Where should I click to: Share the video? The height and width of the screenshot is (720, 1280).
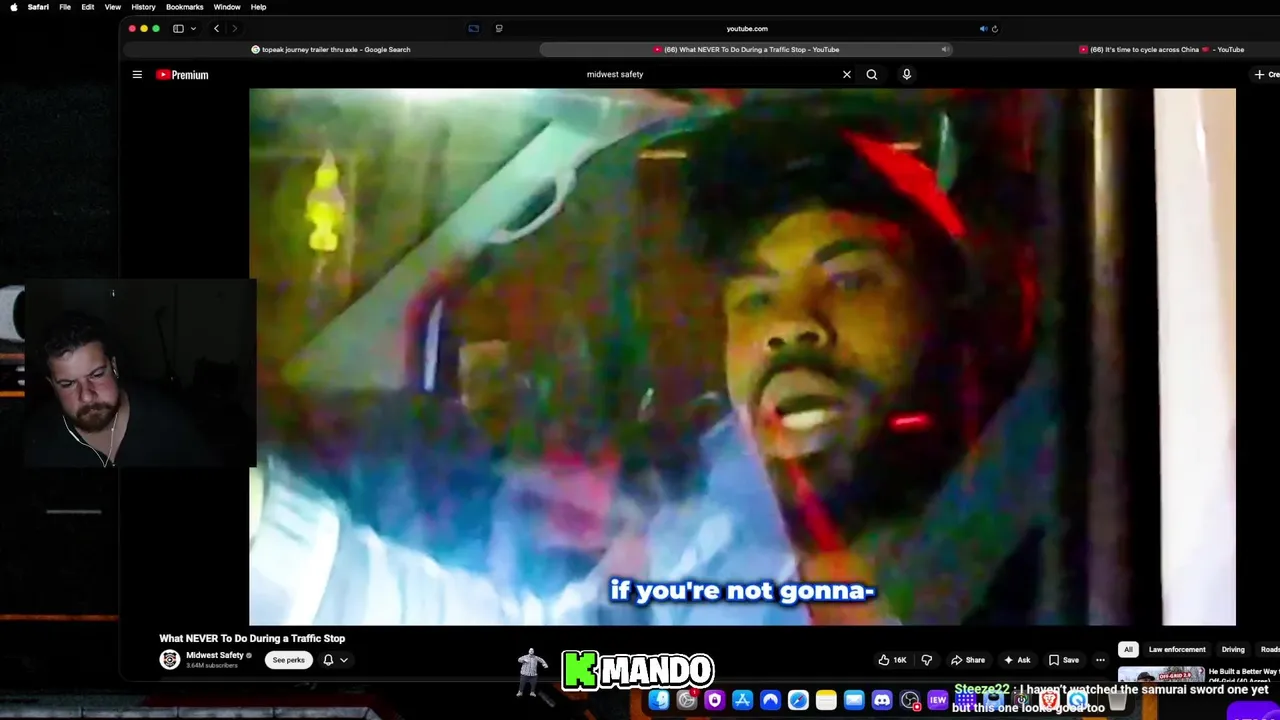click(968, 660)
